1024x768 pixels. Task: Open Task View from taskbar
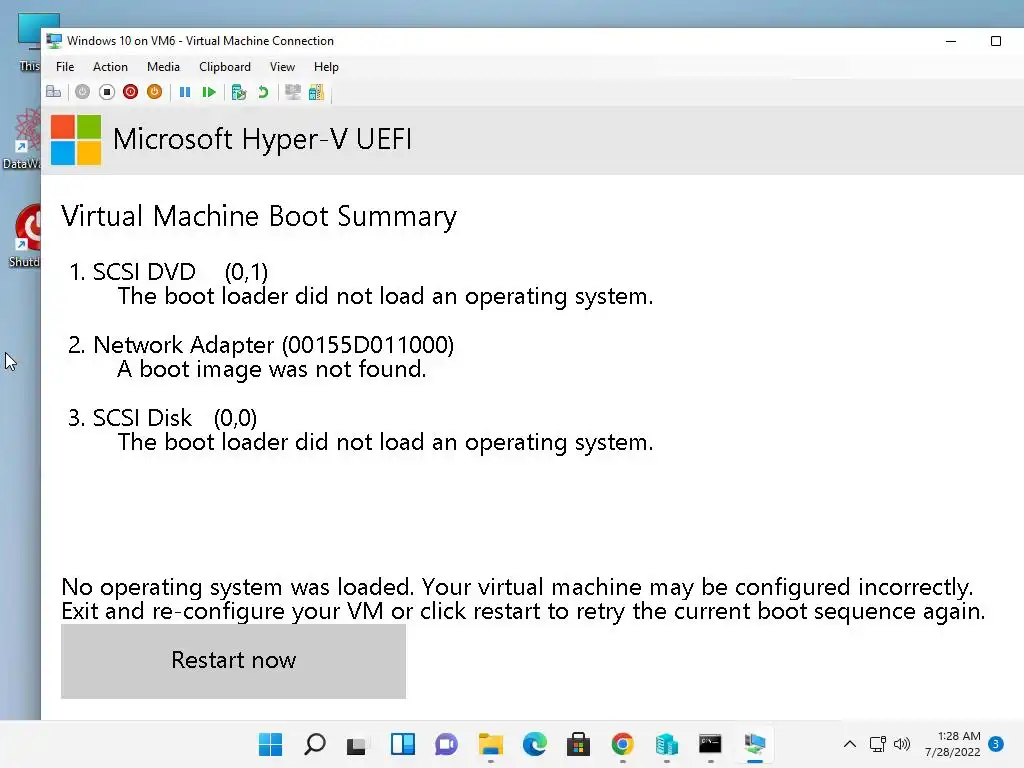coord(357,744)
